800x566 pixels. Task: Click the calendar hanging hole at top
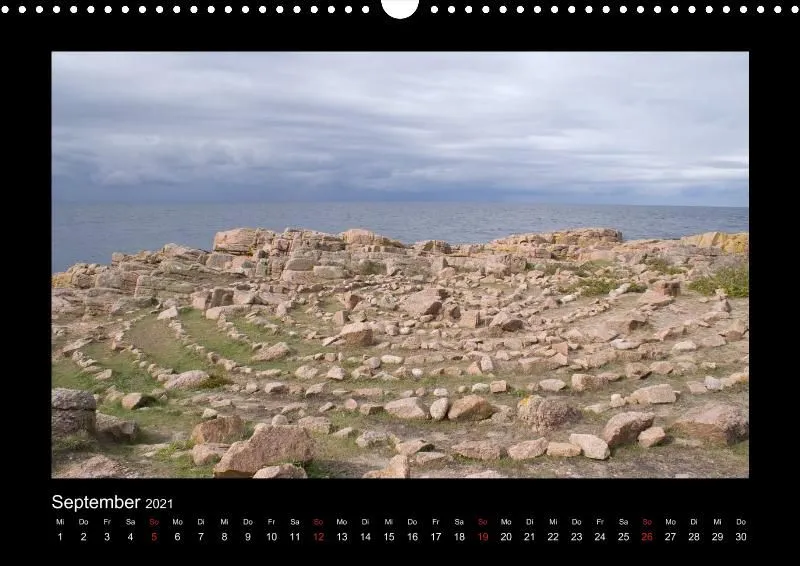point(400,7)
